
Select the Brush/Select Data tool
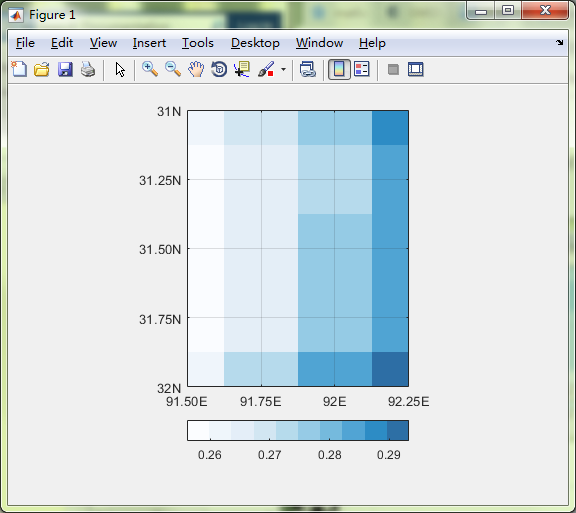click(x=266, y=69)
